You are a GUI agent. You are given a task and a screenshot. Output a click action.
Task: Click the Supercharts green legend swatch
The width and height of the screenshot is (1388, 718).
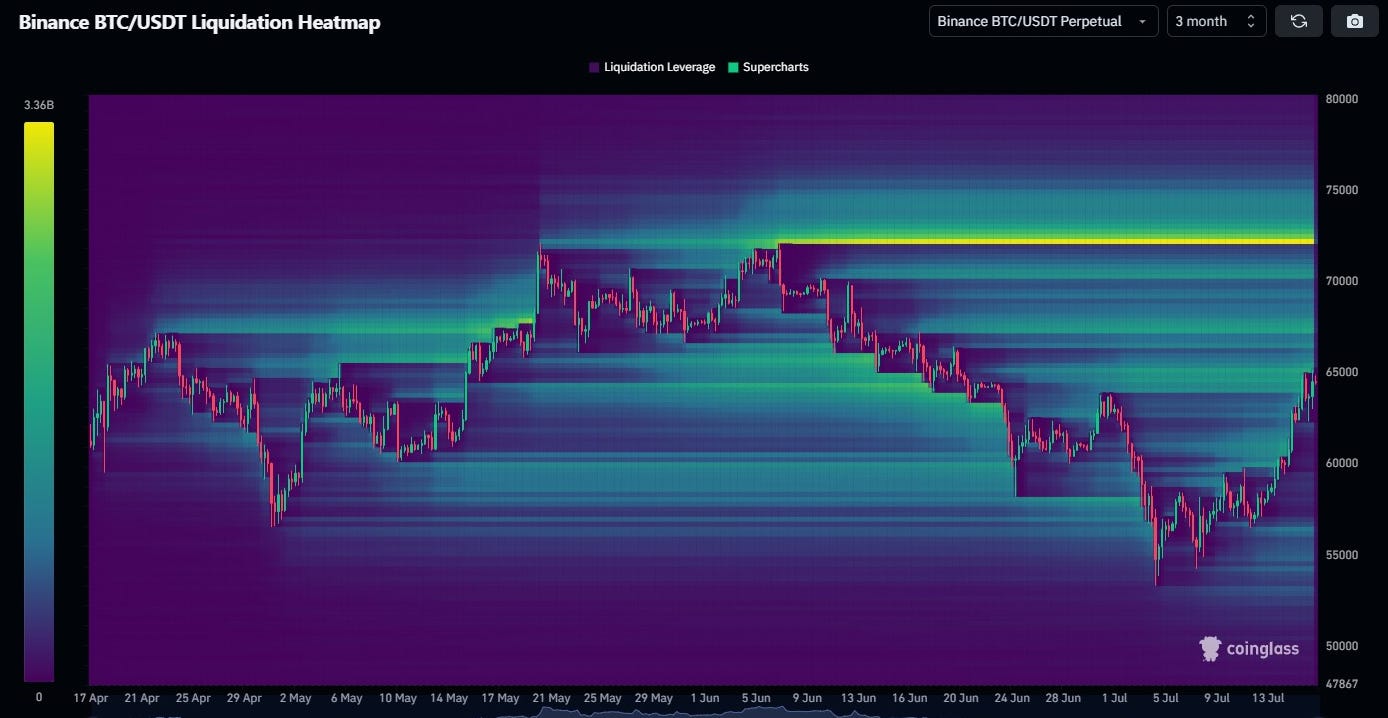733,68
